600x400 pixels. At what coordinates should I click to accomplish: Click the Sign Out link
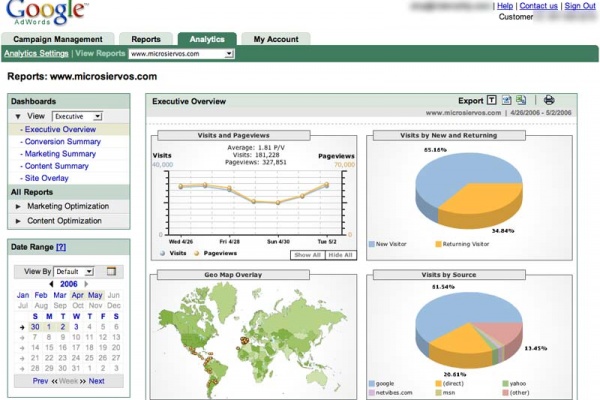[579, 6]
